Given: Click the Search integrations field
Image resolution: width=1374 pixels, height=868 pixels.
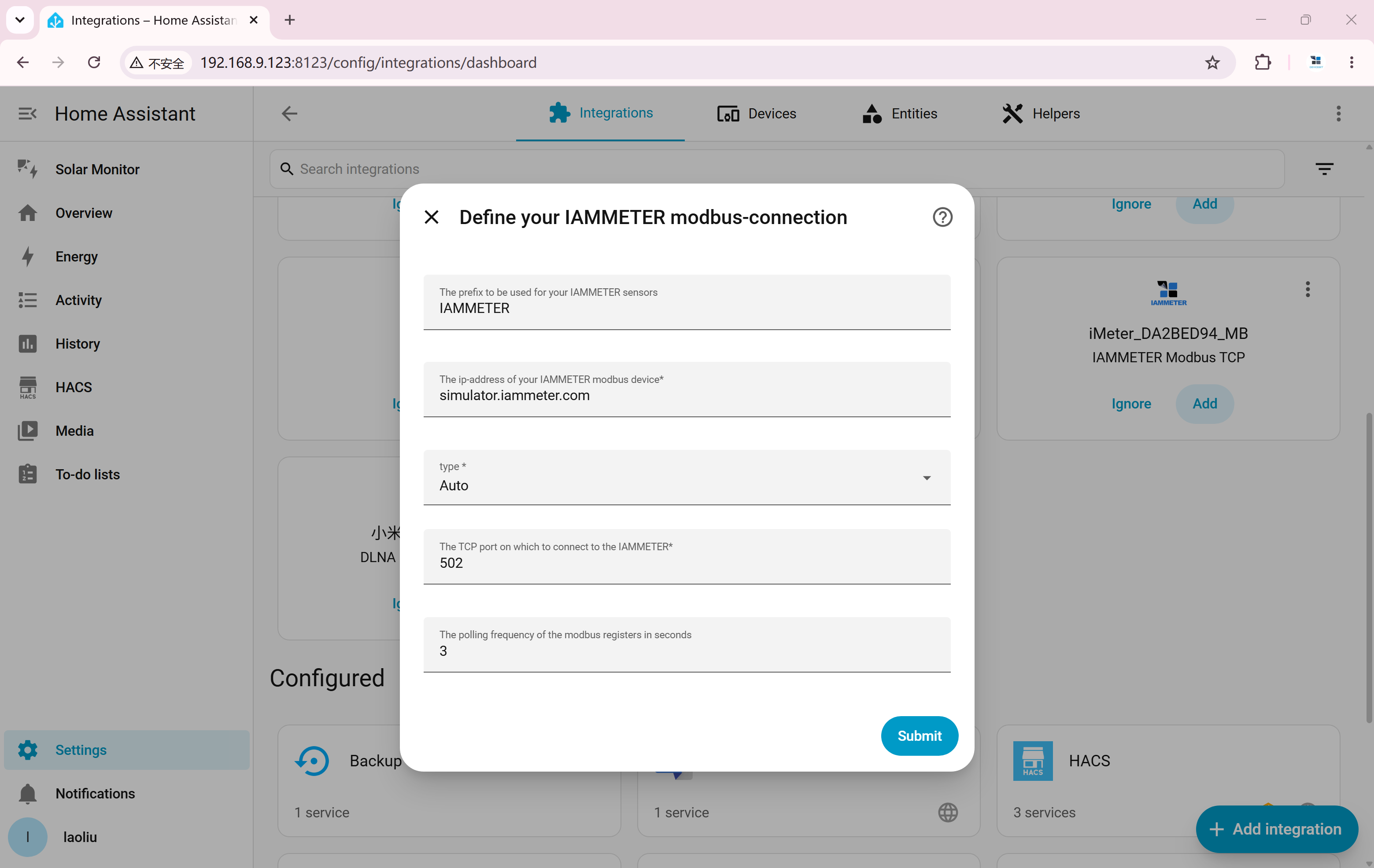Looking at the screenshot, I should pyautogui.click(x=776, y=169).
